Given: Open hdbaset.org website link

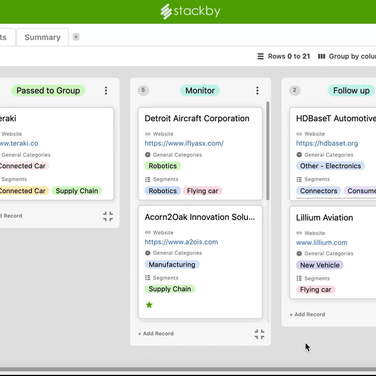Looking at the screenshot, I should 327,143.
